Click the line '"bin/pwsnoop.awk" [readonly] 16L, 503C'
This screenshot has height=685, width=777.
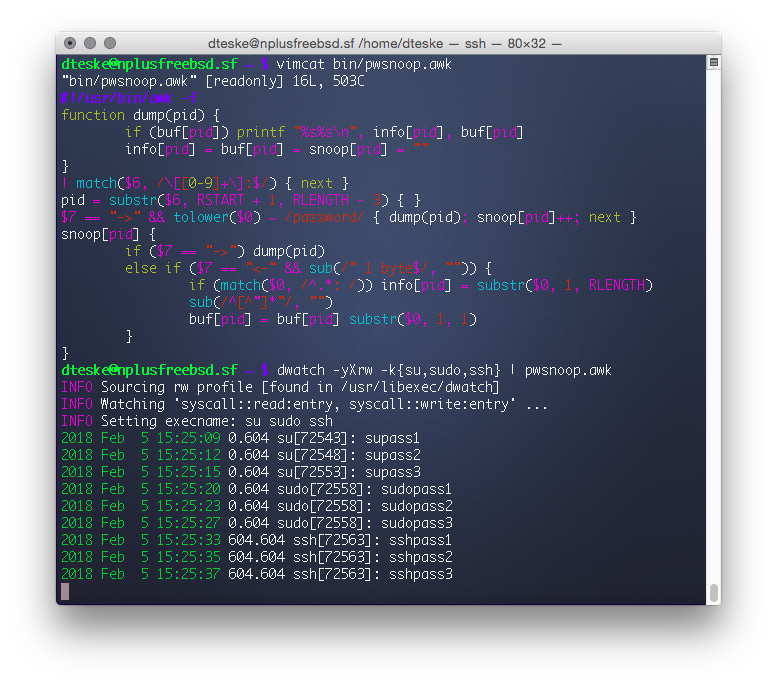(x=213, y=81)
